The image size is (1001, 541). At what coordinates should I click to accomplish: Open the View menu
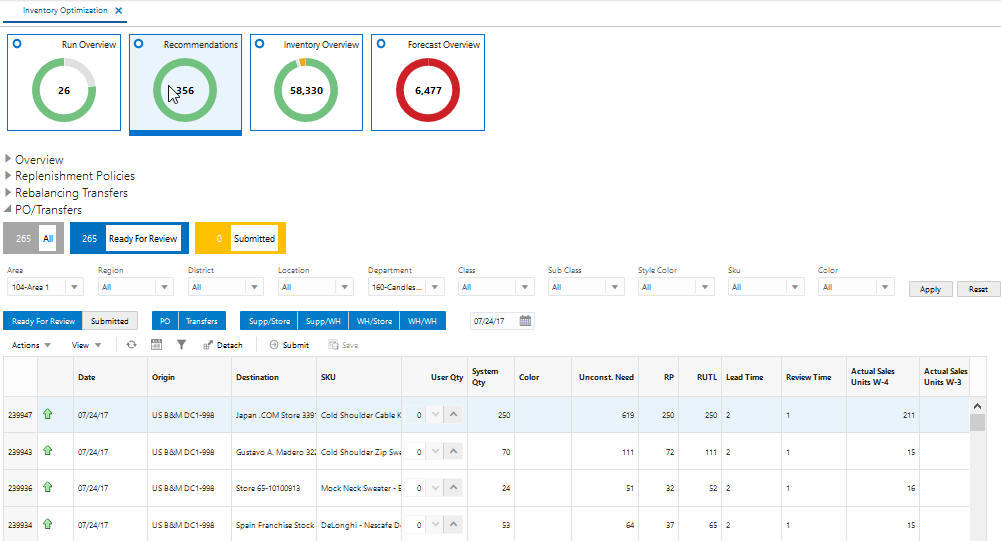coord(86,345)
